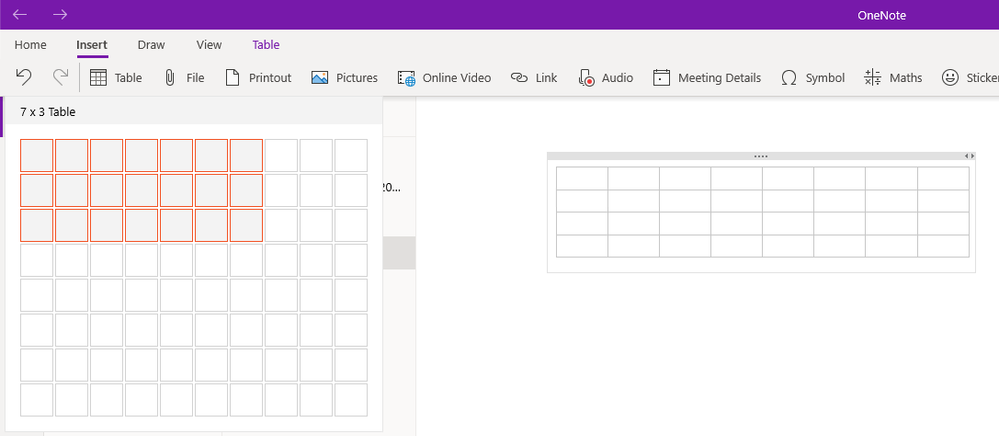Open the Home ribbon tab
Screen dimensions: 999x436
point(30,45)
